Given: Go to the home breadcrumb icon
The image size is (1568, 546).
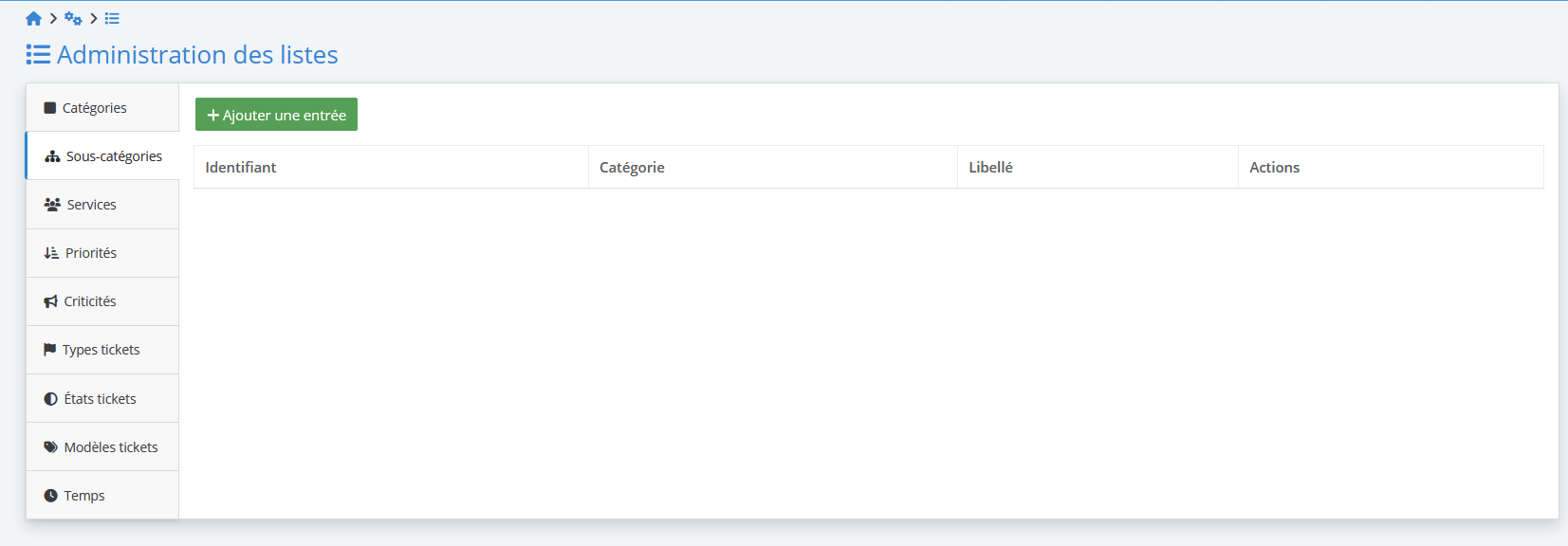Looking at the screenshot, I should pyautogui.click(x=33, y=18).
